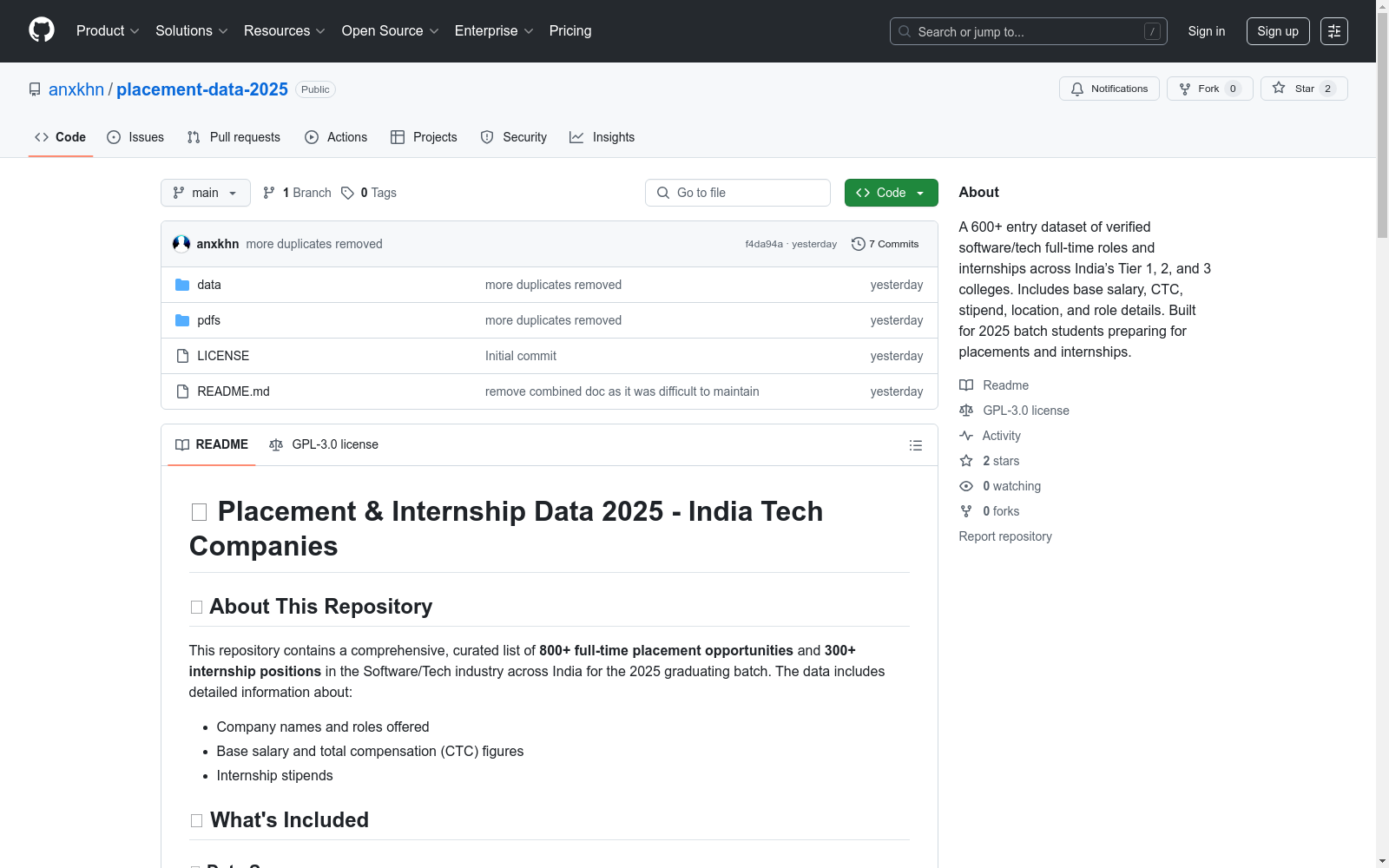This screenshot has width=1389, height=868.
Task: Switch to the Projects tab
Action: [424, 137]
